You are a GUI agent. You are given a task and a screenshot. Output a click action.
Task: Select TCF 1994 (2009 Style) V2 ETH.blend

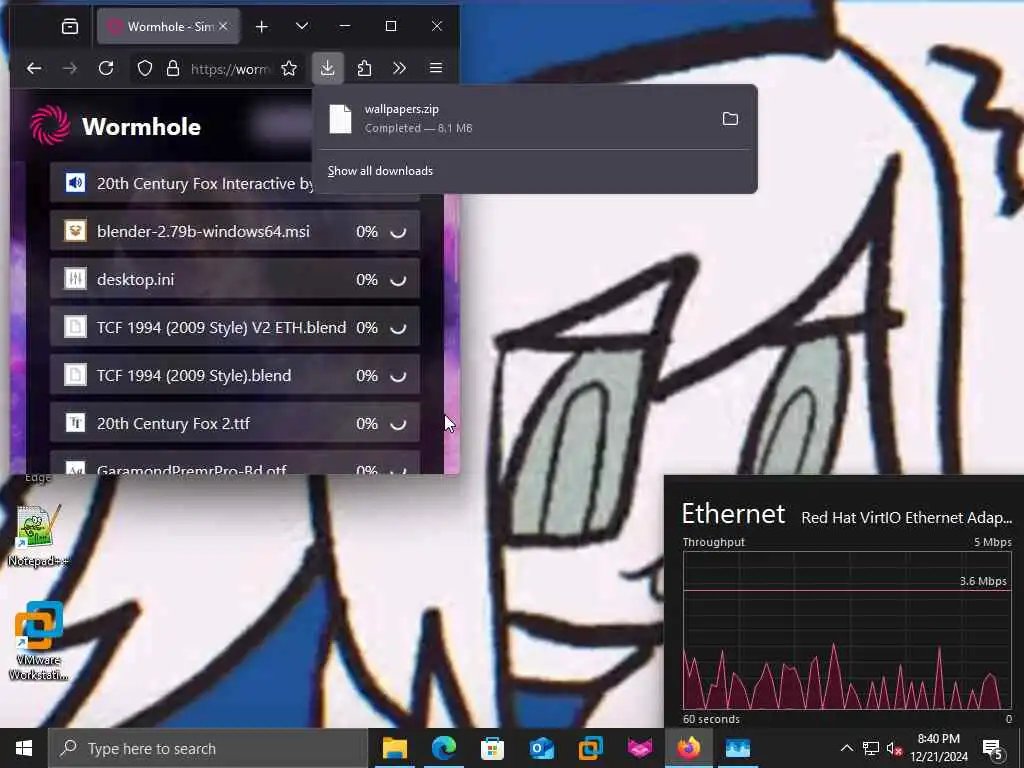click(x=234, y=327)
